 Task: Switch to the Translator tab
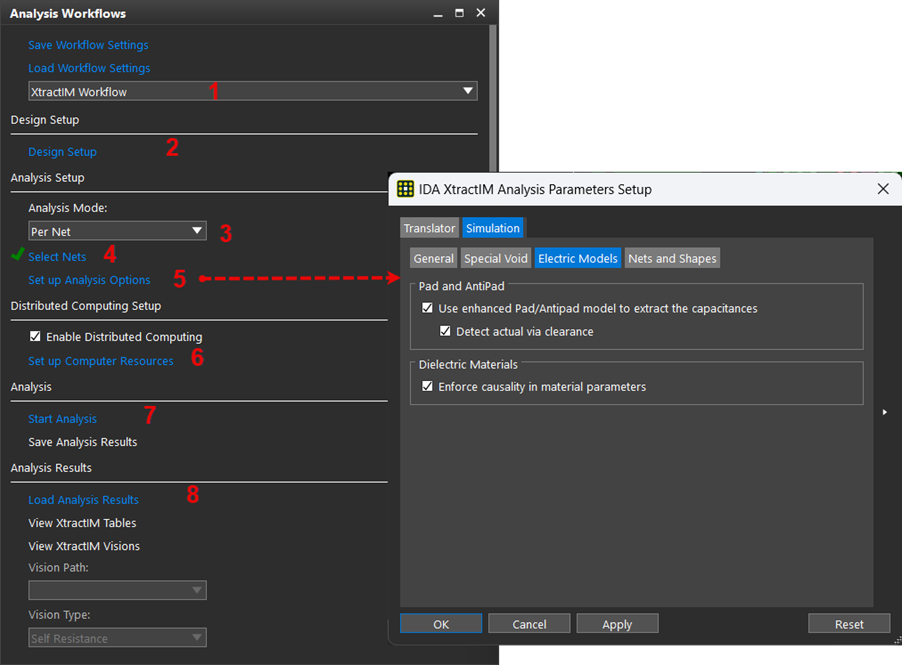click(429, 229)
